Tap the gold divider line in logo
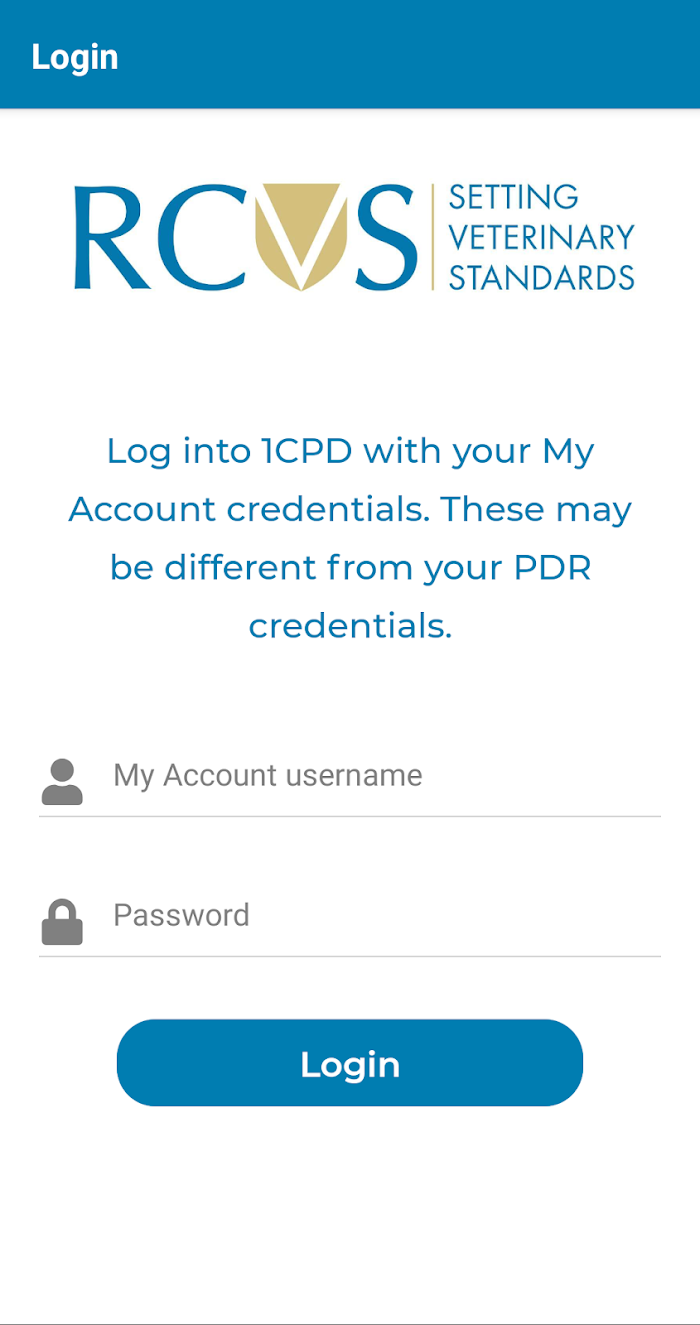This screenshot has width=700, height=1325. 432,237
